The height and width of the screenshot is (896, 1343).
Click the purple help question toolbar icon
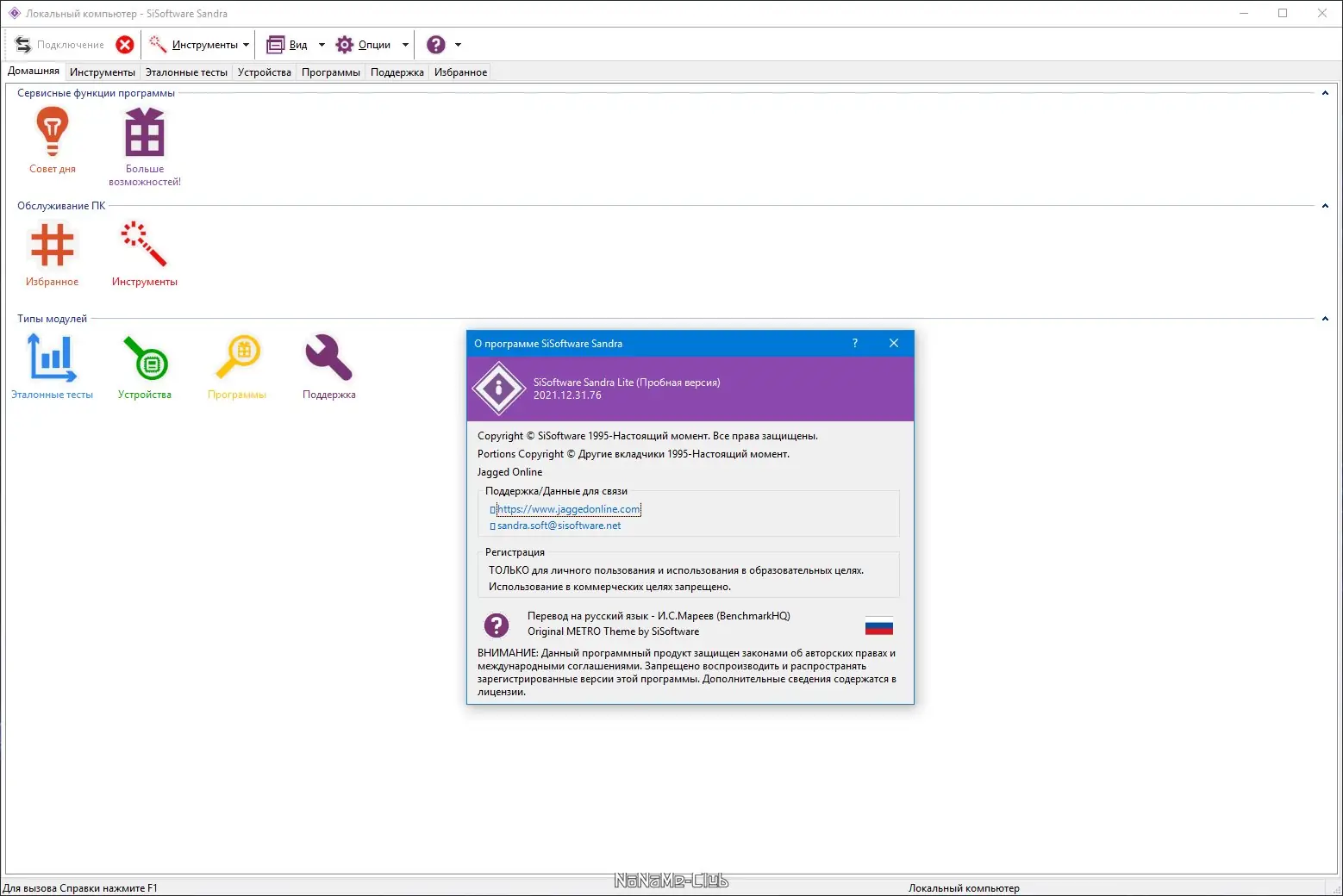(436, 45)
